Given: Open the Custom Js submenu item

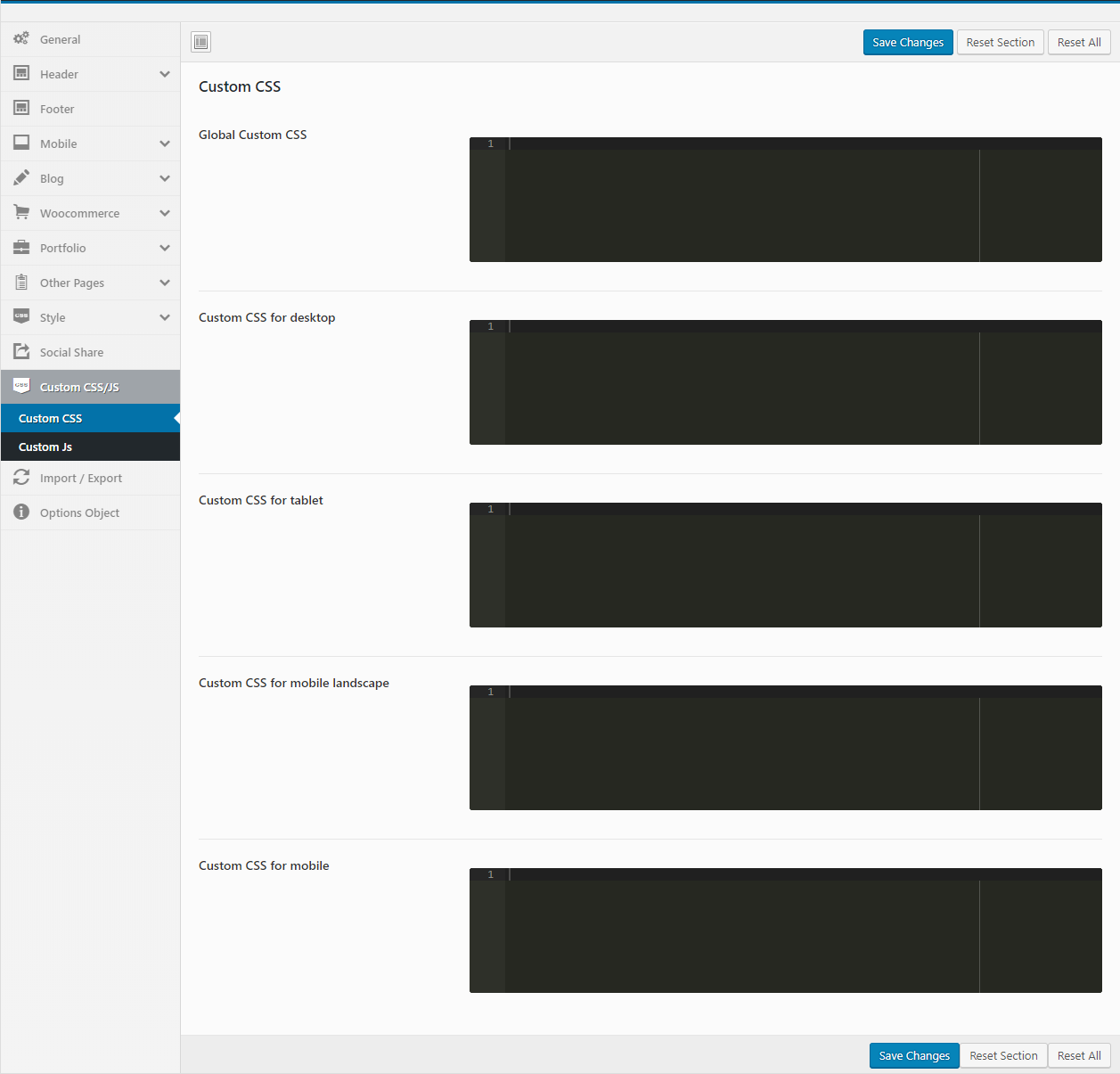Looking at the screenshot, I should pyautogui.click(x=45, y=447).
